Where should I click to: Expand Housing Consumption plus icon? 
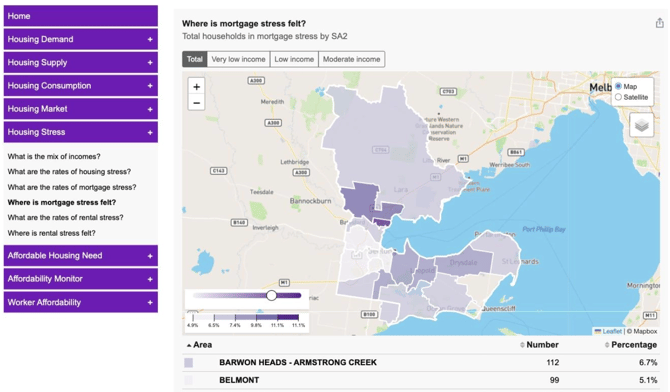(150, 86)
